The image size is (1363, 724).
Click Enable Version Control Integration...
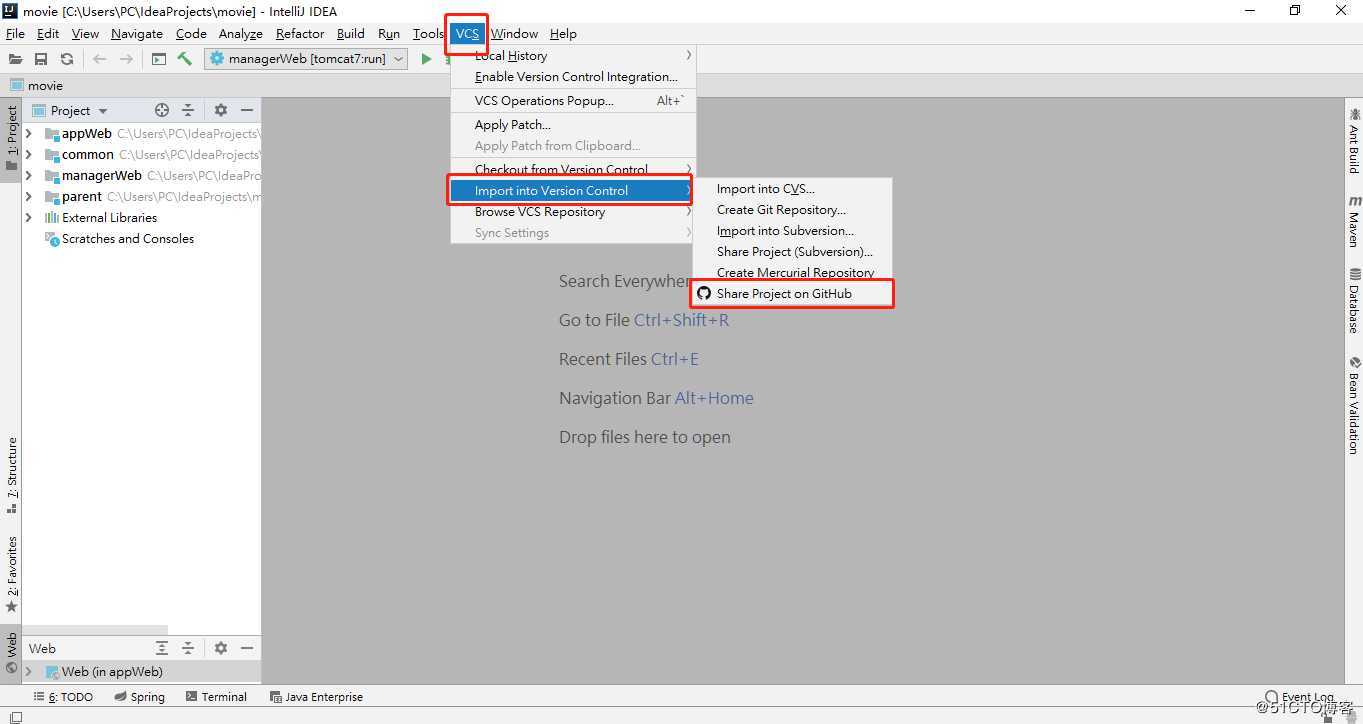click(x=572, y=76)
